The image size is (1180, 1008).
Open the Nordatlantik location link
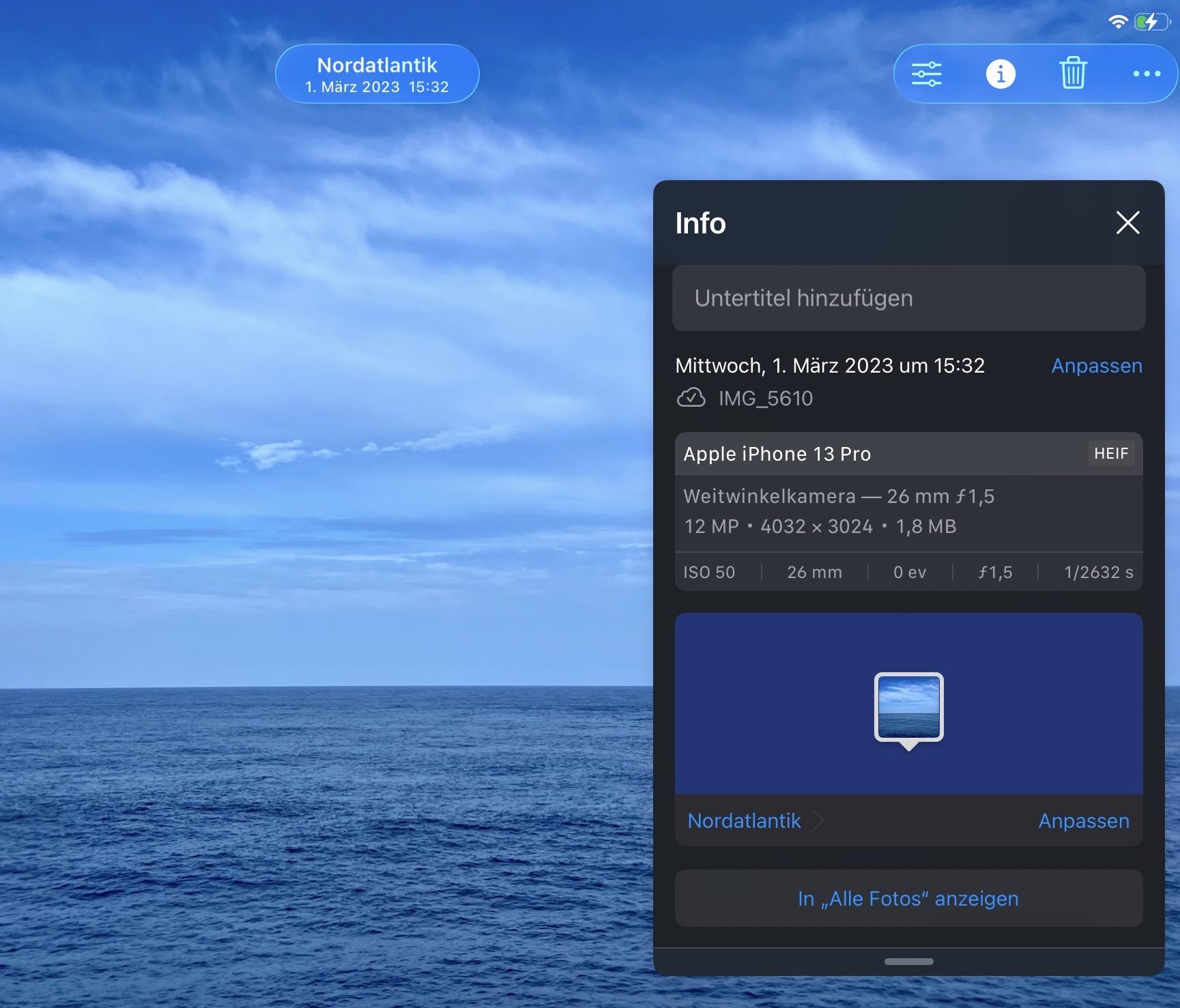[x=744, y=820]
